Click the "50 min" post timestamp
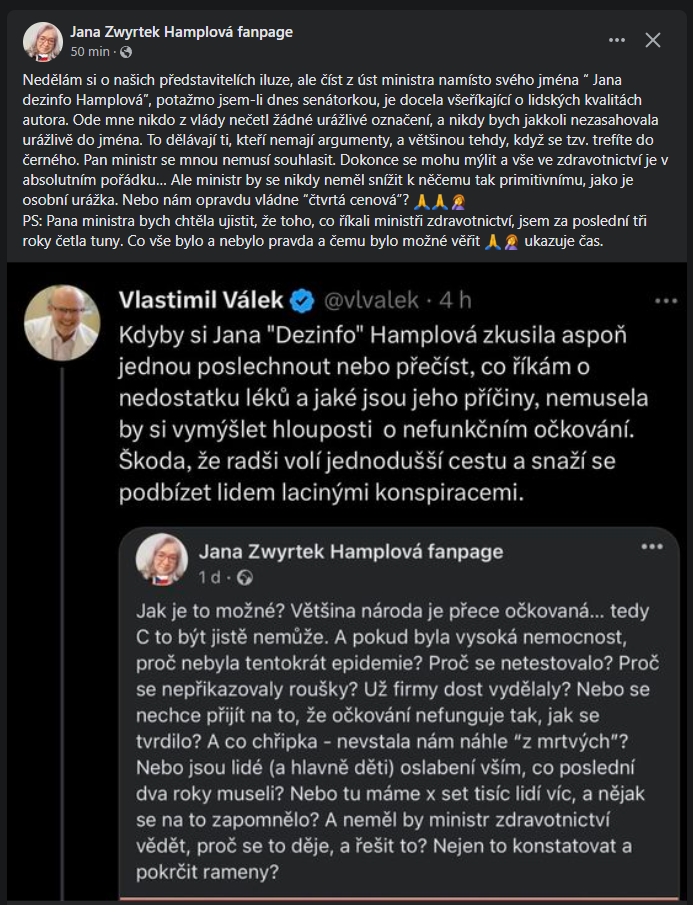This screenshot has width=693, height=905. pyautogui.click(x=89, y=51)
